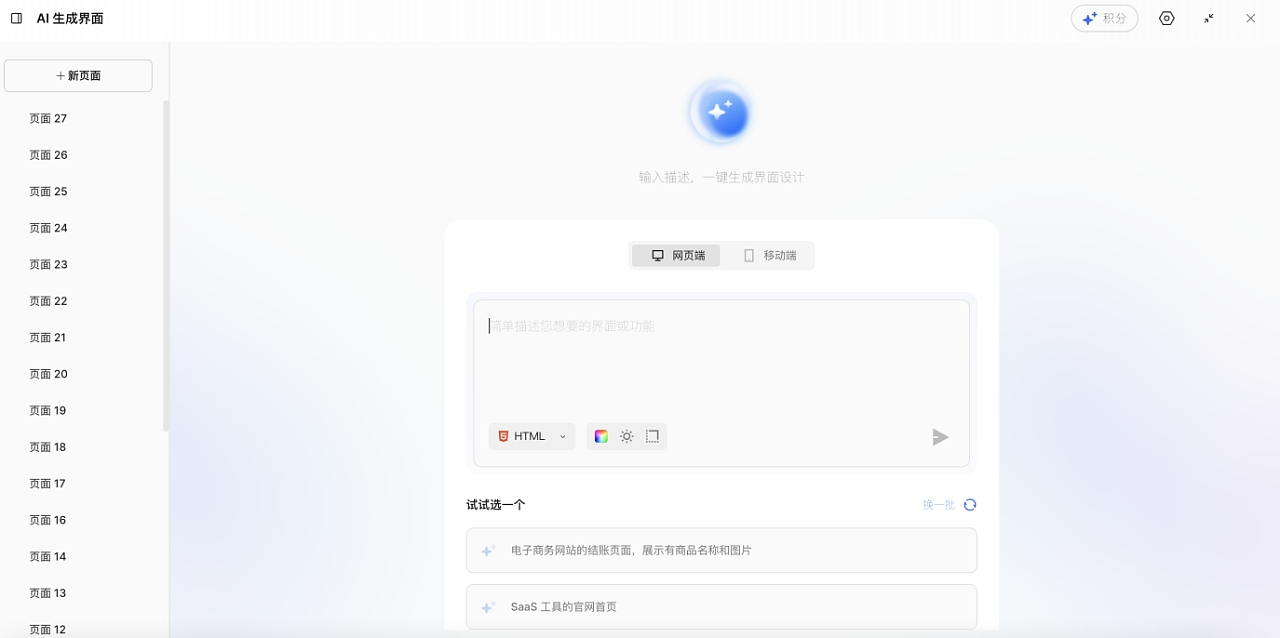Collapse the window with the shrink arrows icon
The width and height of the screenshot is (1280, 638).
click(x=1208, y=18)
